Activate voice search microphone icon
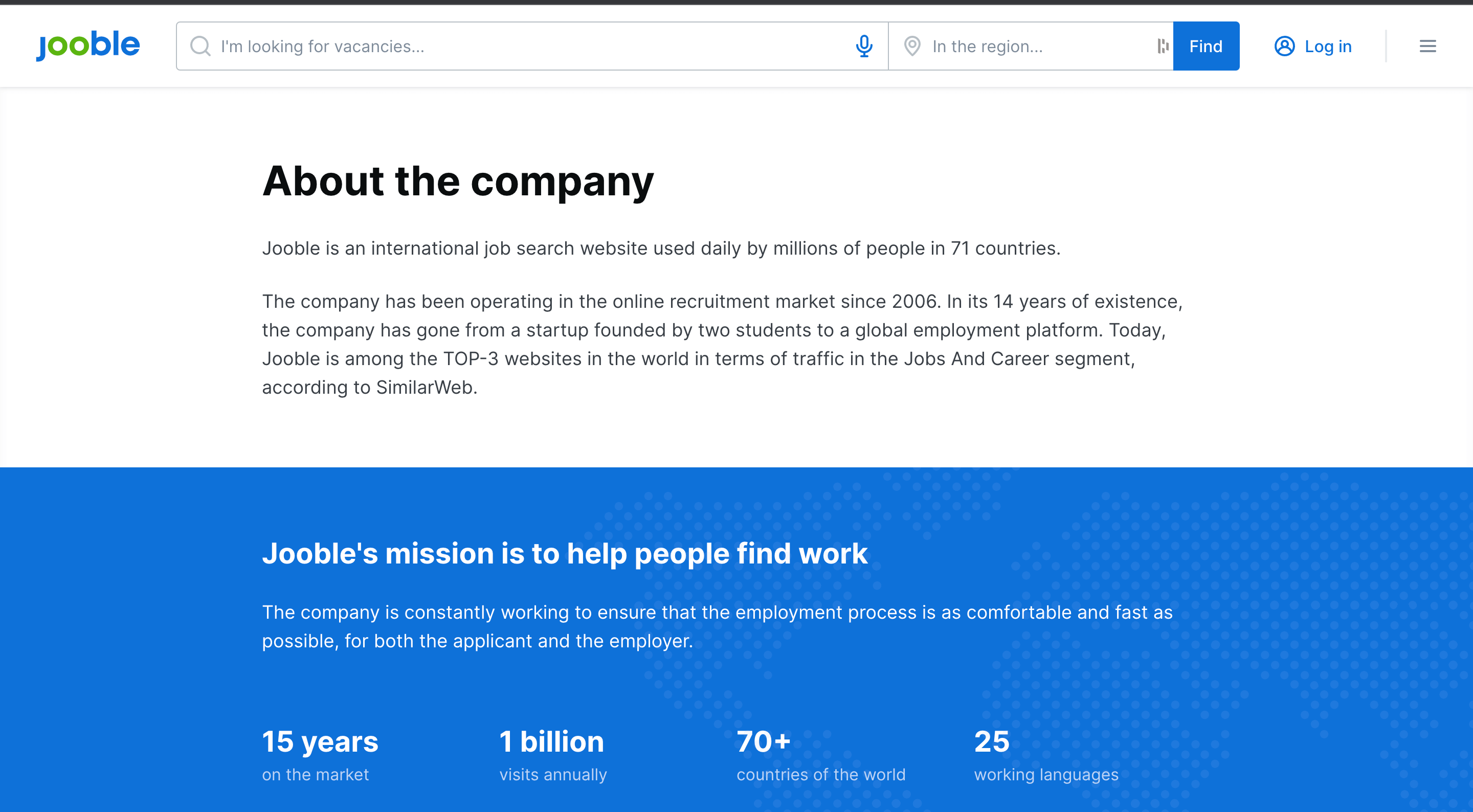 (864, 47)
